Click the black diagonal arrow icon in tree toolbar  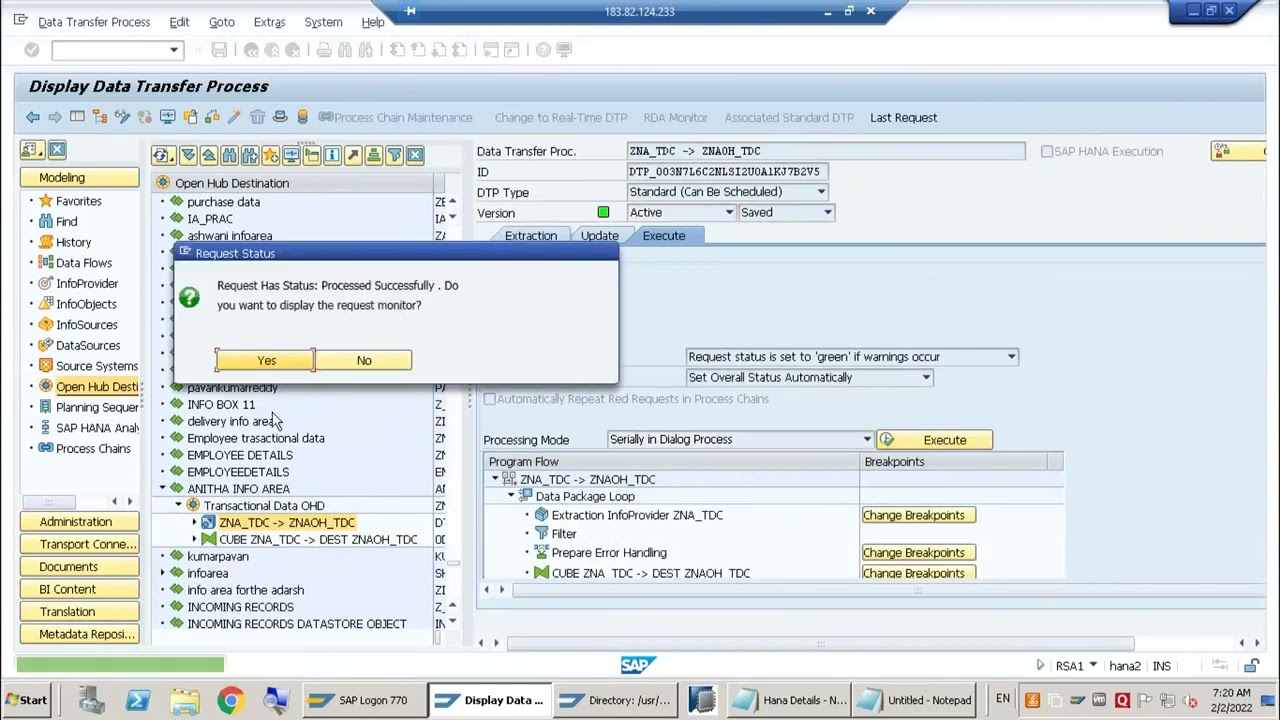353,155
